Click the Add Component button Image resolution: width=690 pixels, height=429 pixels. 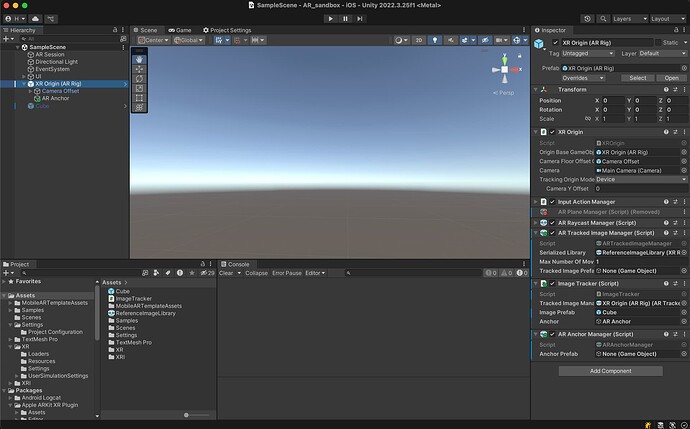coord(609,371)
